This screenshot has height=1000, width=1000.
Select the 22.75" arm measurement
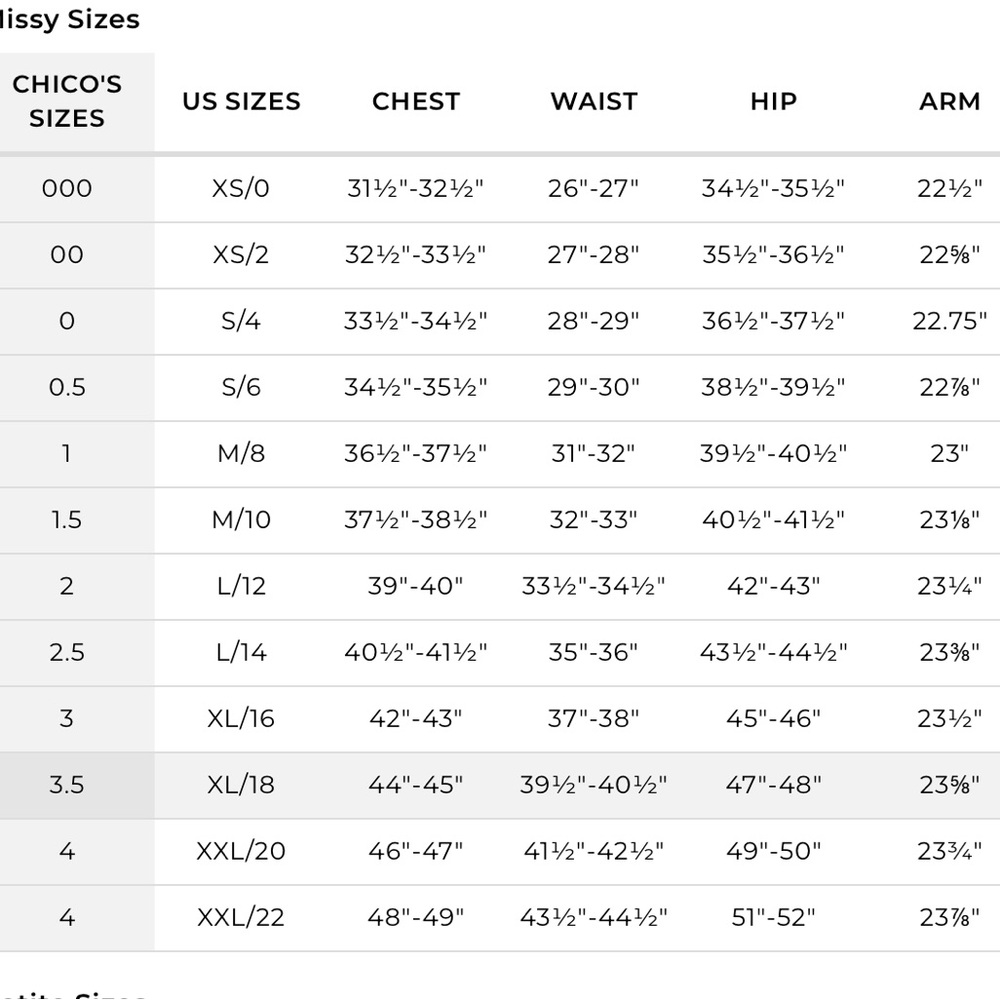(x=949, y=321)
